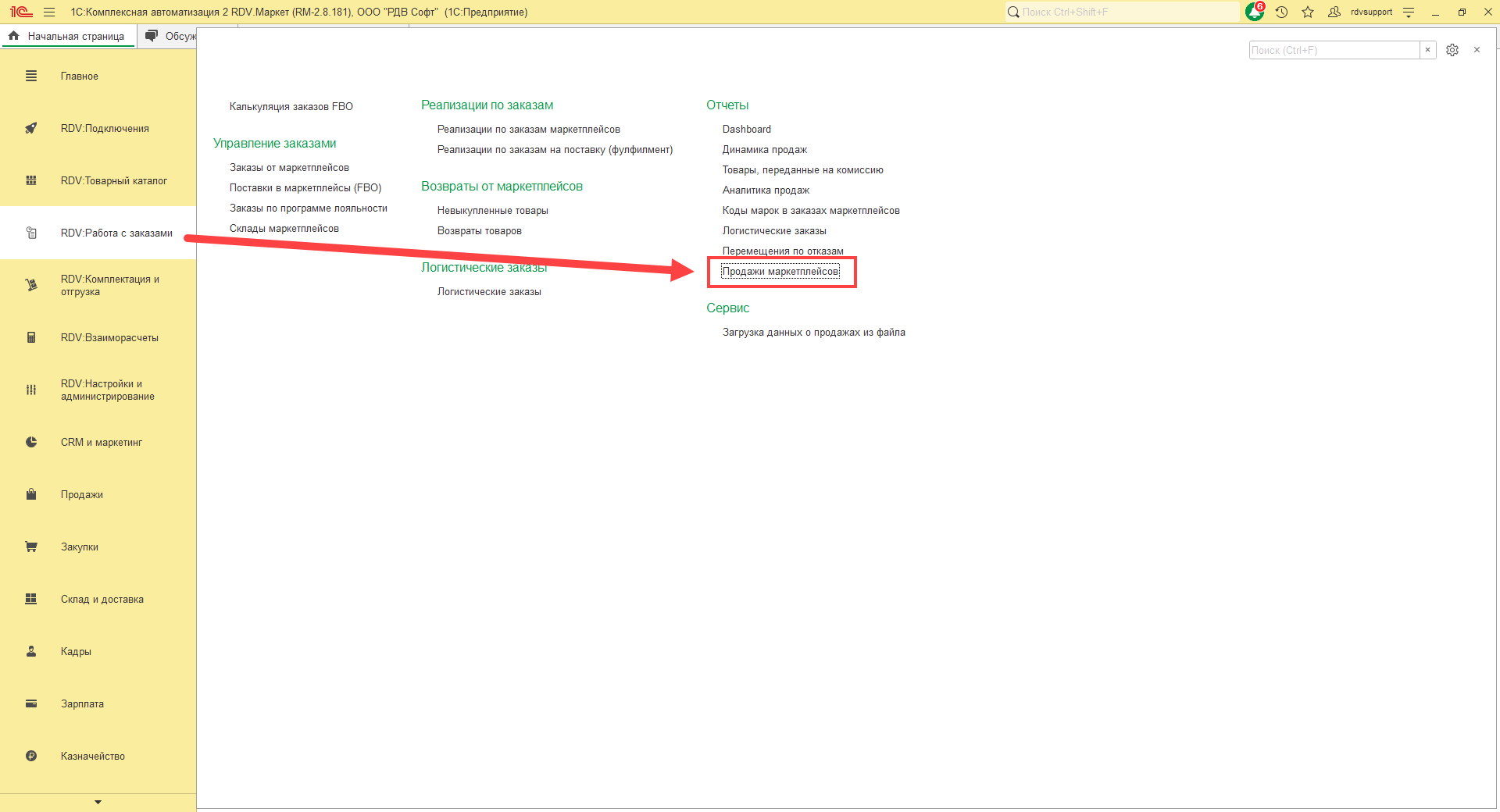Click the Управление заказами group heading

275,143
